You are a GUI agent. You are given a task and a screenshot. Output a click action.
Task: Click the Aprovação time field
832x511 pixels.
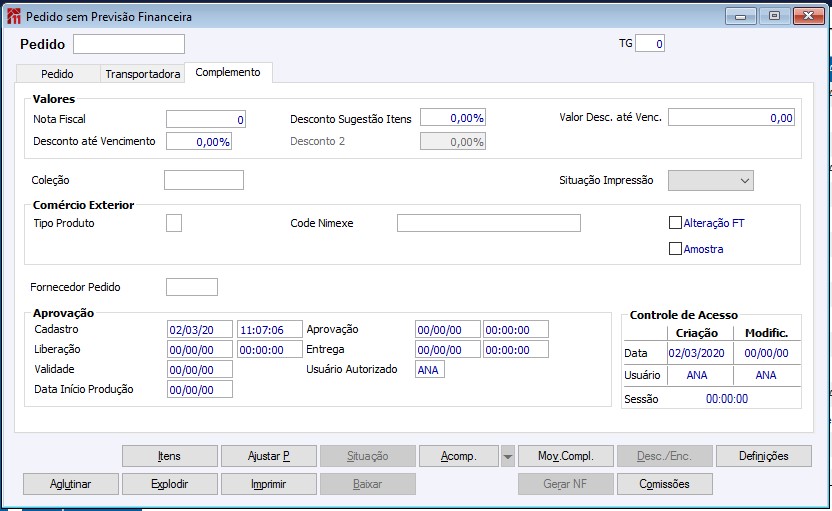point(516,330)
